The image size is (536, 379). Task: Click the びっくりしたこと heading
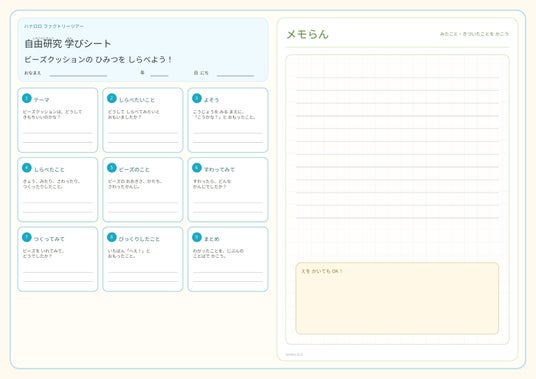click(139, 239)
